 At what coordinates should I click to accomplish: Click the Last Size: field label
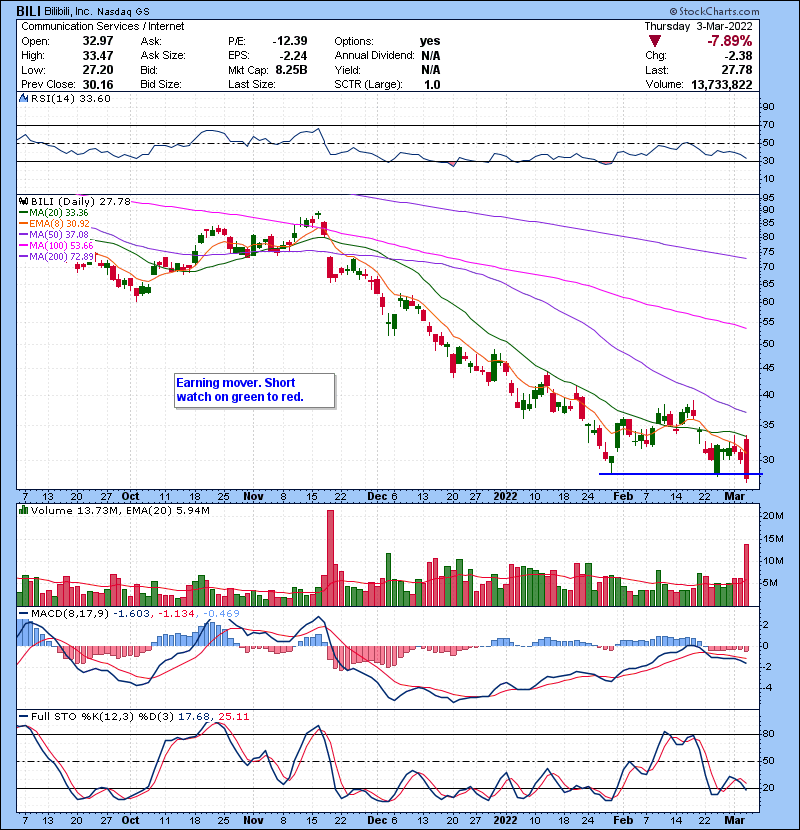(x=251, y=85)
